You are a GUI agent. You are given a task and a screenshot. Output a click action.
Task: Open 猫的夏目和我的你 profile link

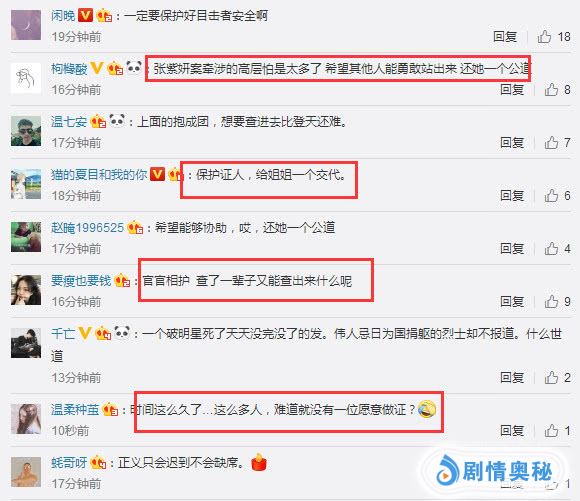(99, 174)
